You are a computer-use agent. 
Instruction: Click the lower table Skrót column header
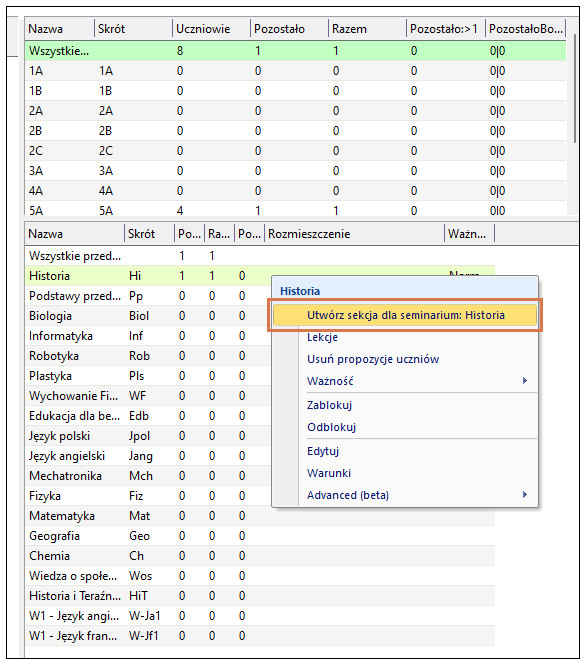[x=150, y=234]
